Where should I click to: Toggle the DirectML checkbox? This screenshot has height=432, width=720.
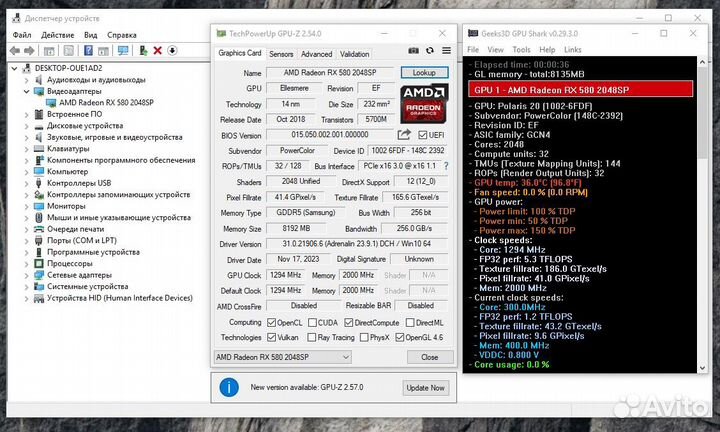(x=410, y=323)
